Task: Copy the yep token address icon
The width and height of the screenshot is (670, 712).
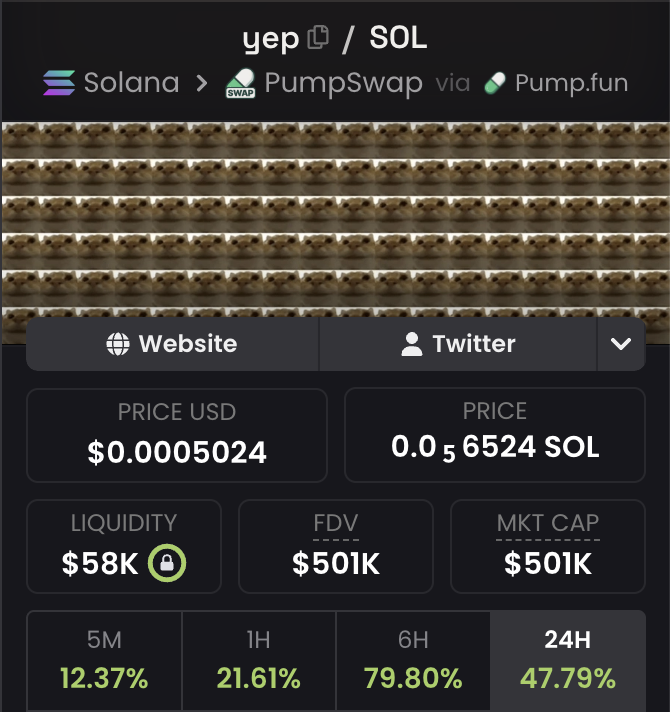Action: [318, 37]
